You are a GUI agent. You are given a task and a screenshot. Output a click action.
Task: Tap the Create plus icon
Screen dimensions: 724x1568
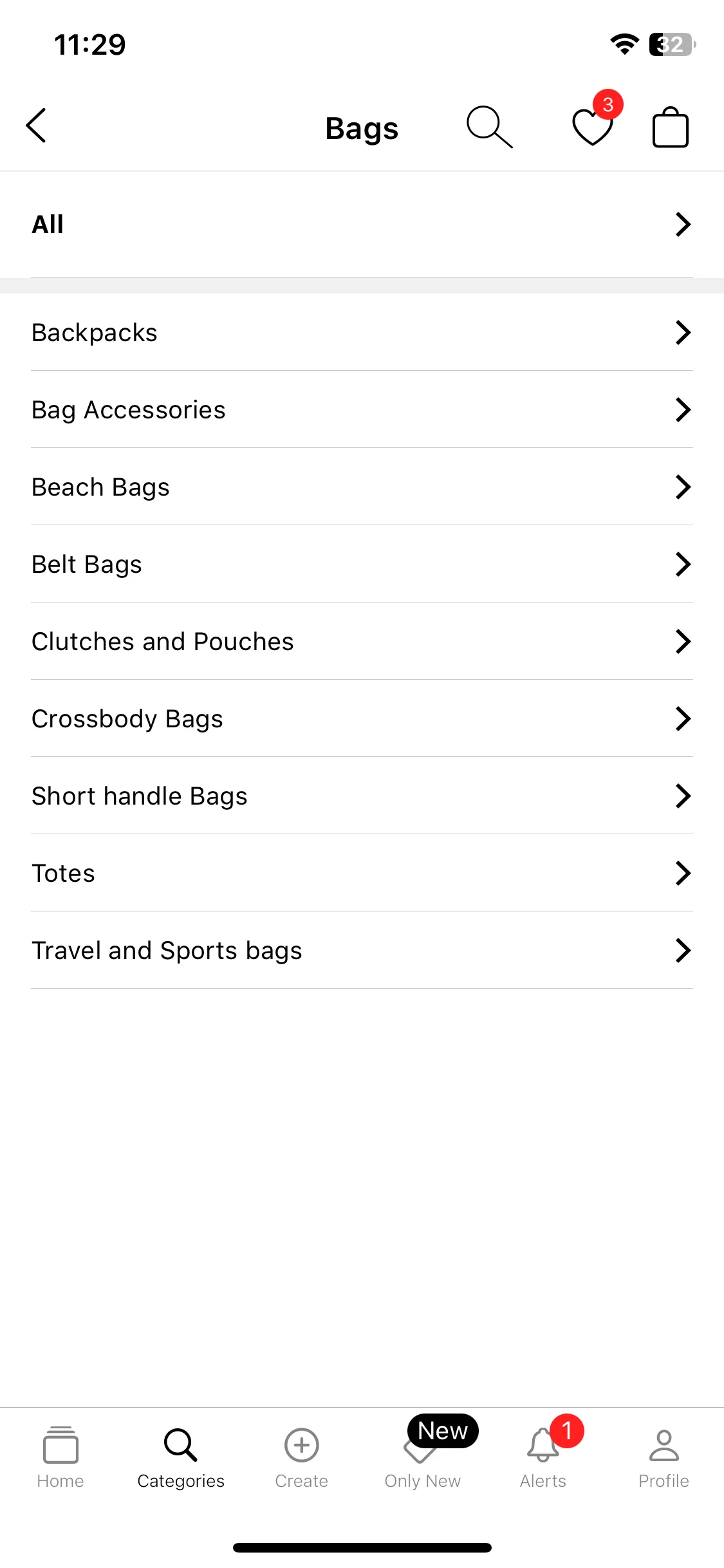302,1445
